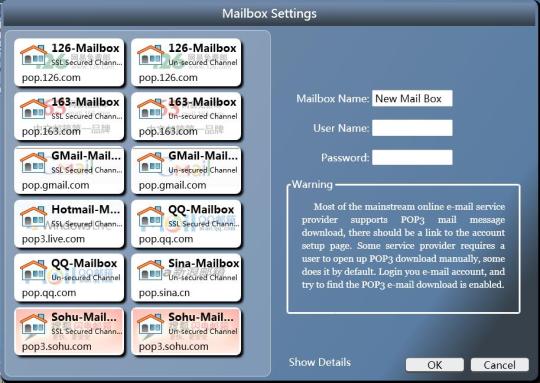Viewport: 540px width, 383px height.
Task: Dismiss the dialog with Cancel button
Action: click(x=499, y=365)
